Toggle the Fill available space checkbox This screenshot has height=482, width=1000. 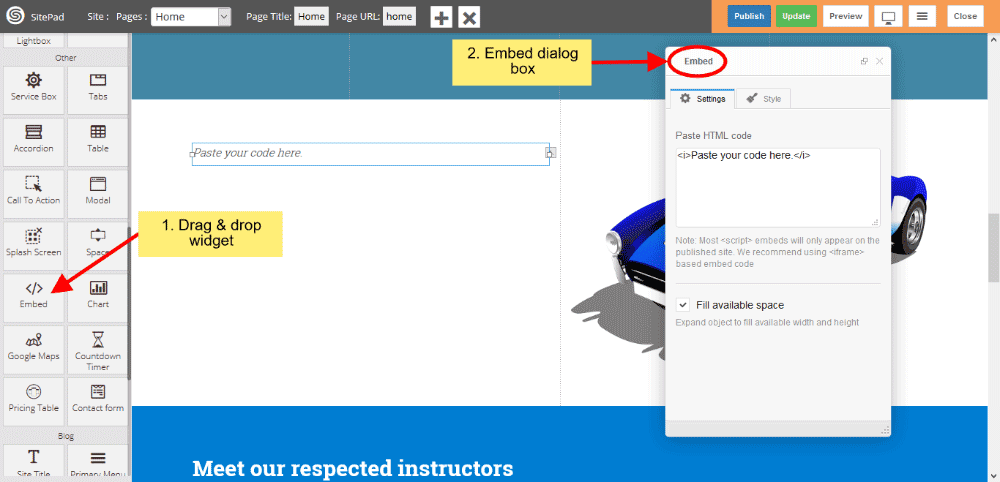[x=683, y=305]
